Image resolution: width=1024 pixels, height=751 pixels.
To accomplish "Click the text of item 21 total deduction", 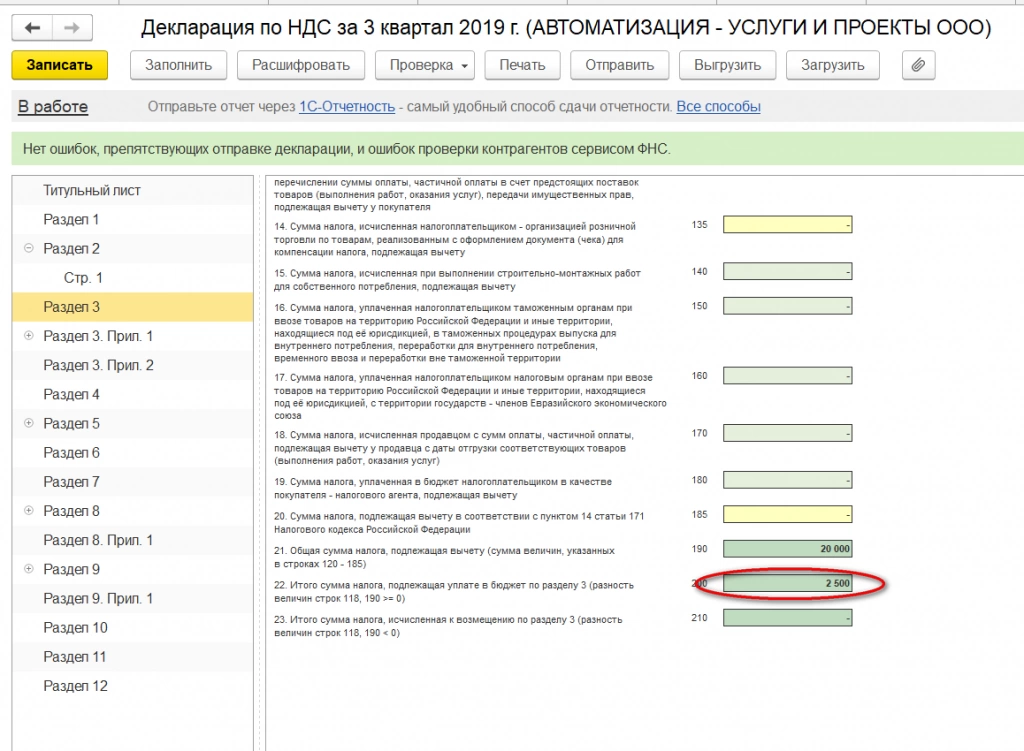I will click(x=444, y=557).
